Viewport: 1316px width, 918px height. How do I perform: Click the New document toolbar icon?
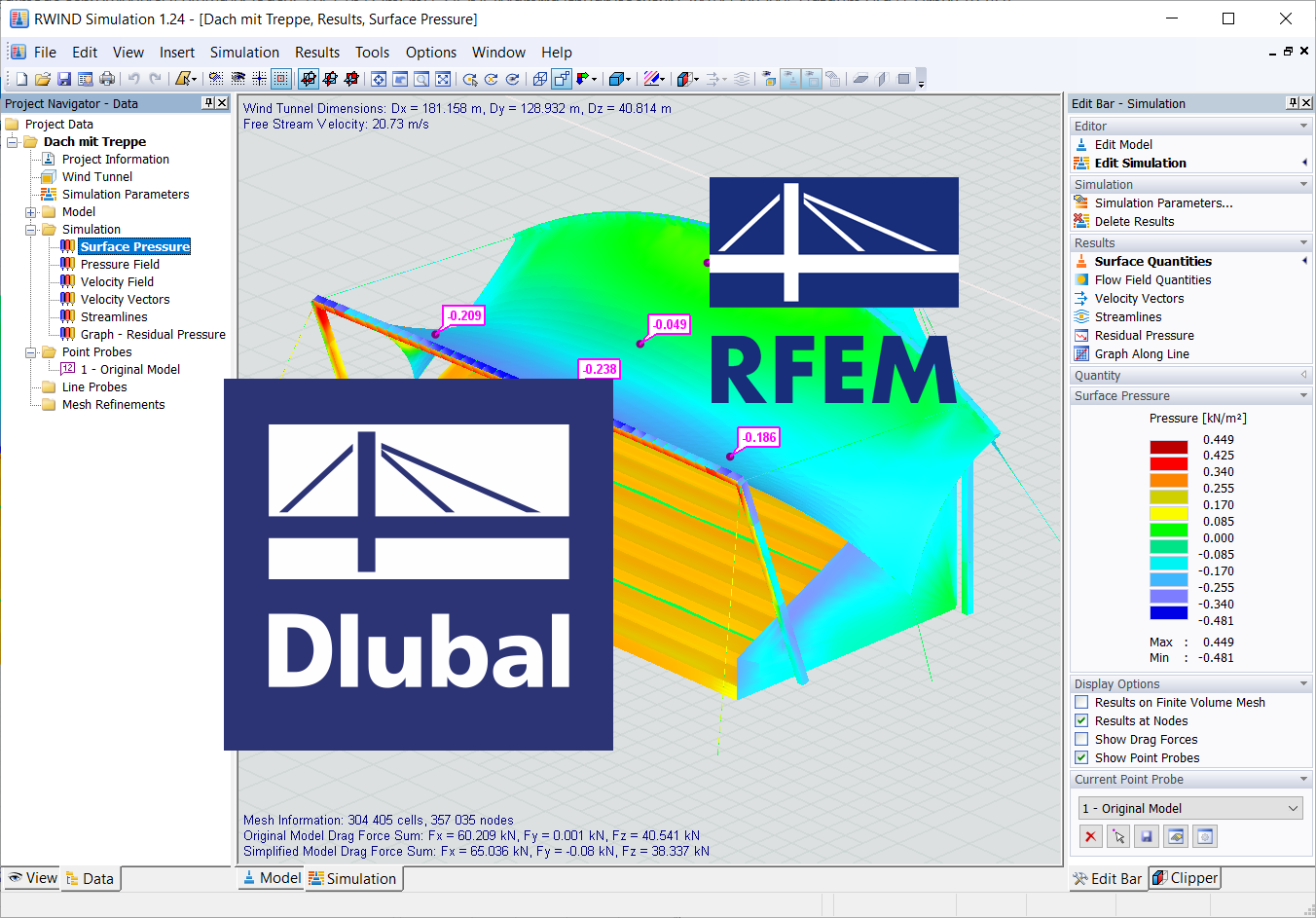pyautogui.click(x=22, y=79)
